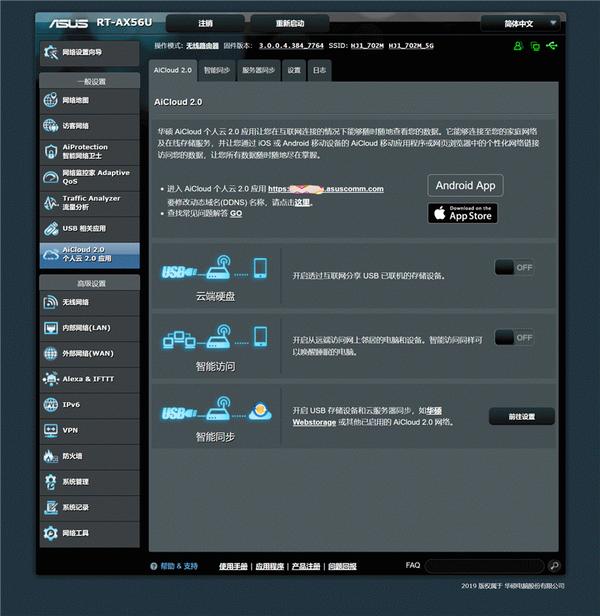Switch to the 服务器同步 tab
Viewport: 600px width, 616px height.
click(259, 70)
